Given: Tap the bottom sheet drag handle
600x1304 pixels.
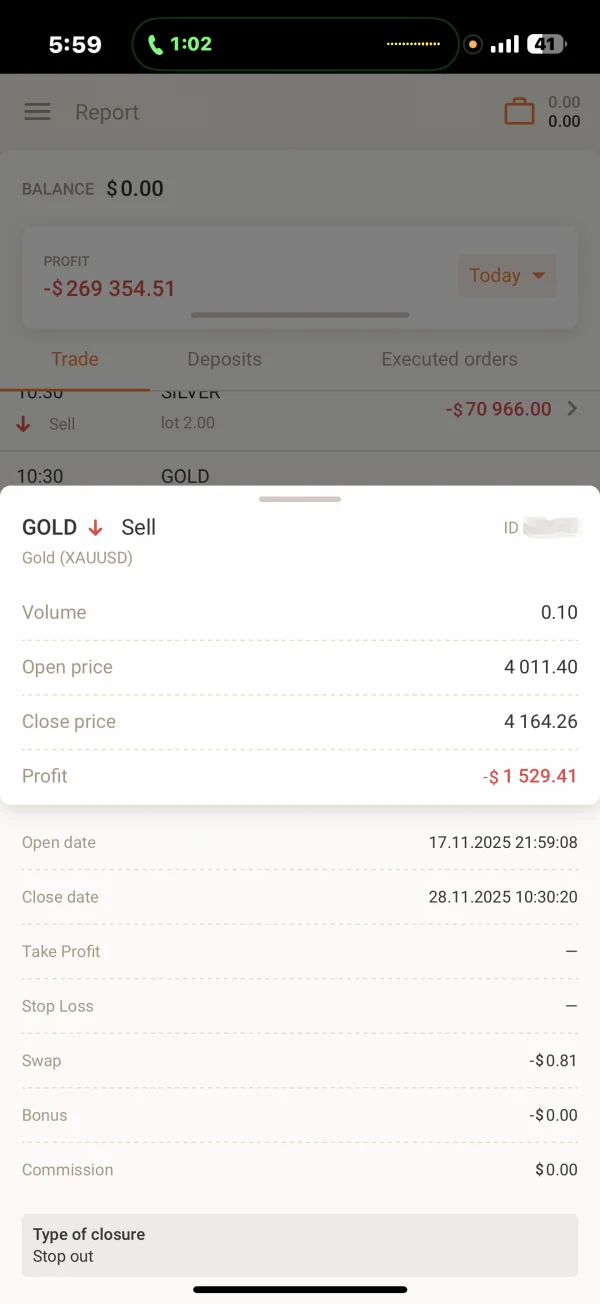Looking at the screenshot, I should (x=300, y=498).
